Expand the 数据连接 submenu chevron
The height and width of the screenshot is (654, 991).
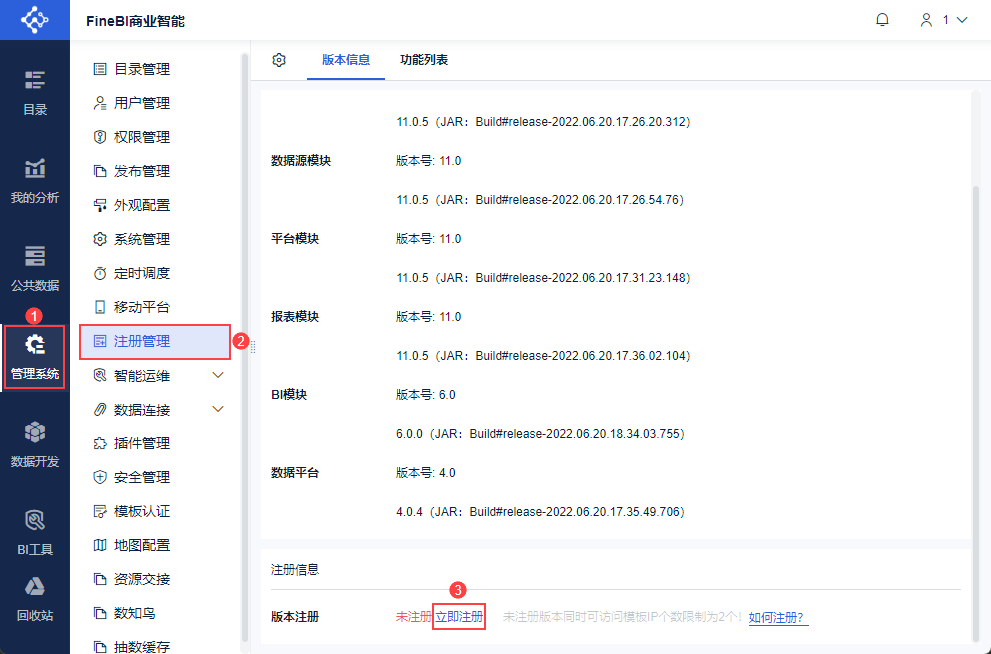(218, 409)
